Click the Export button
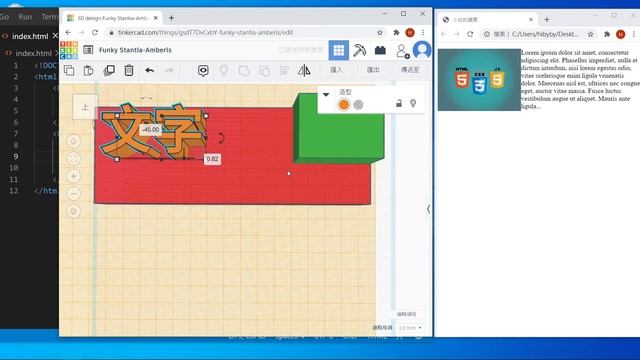 pos(373,70)
